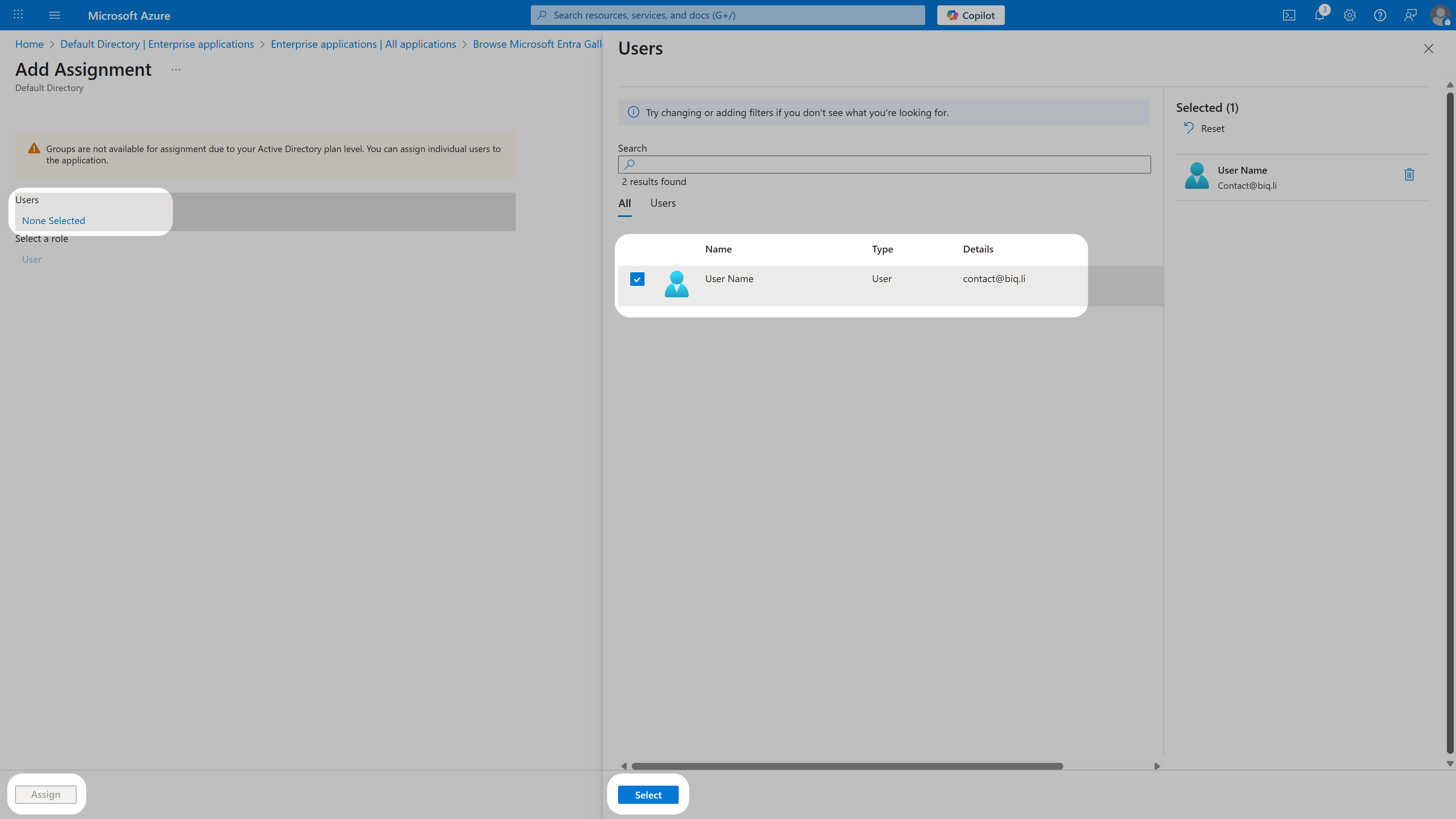1456x819 pixels.
Task: Open Cloud Shell from the top bar
Action: (x=1289, y=15)
